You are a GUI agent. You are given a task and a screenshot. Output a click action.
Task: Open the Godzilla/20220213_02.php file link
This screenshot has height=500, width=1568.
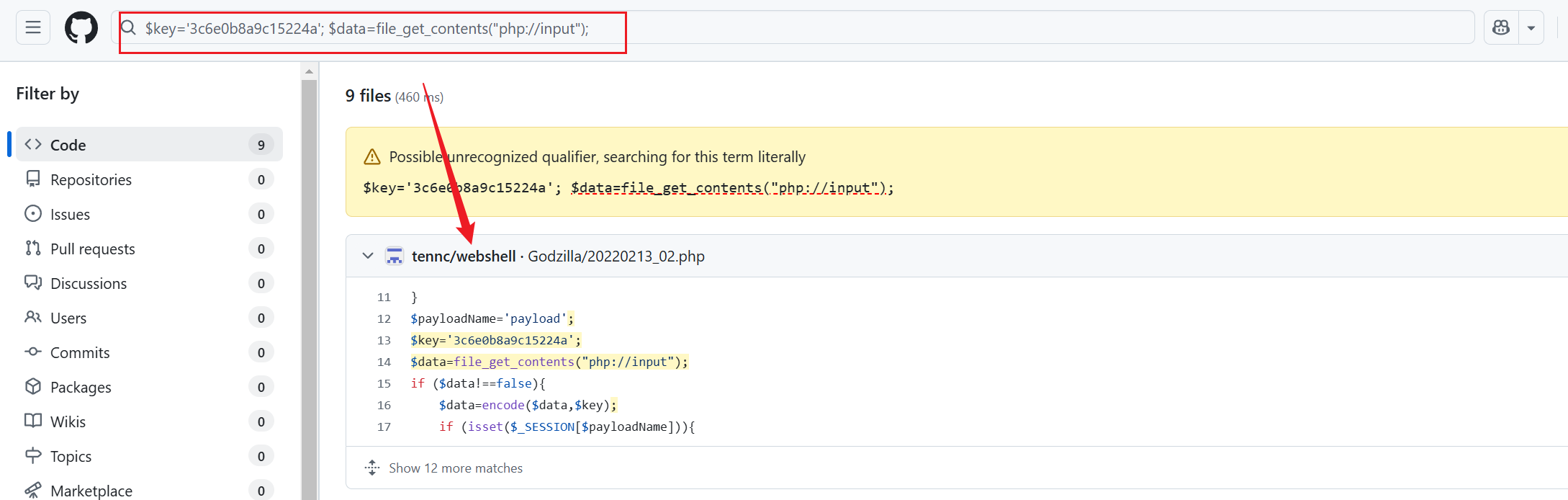(x=616, y=256)
